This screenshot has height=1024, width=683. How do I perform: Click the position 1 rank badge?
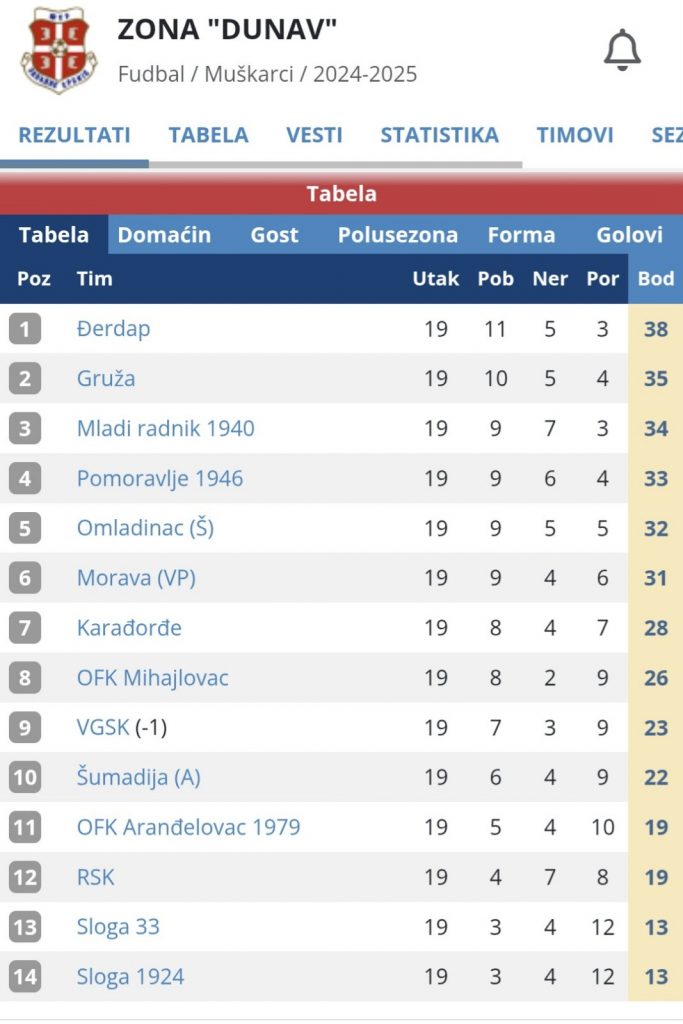25,328
